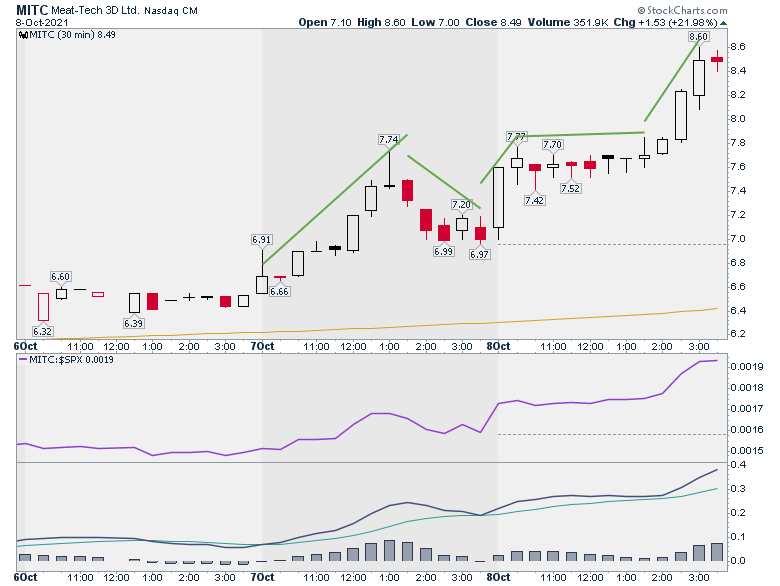The width and height of the screenshot is (780, 586).
Task: Select the 6.39 price callout label
Action: coord(133,323)
